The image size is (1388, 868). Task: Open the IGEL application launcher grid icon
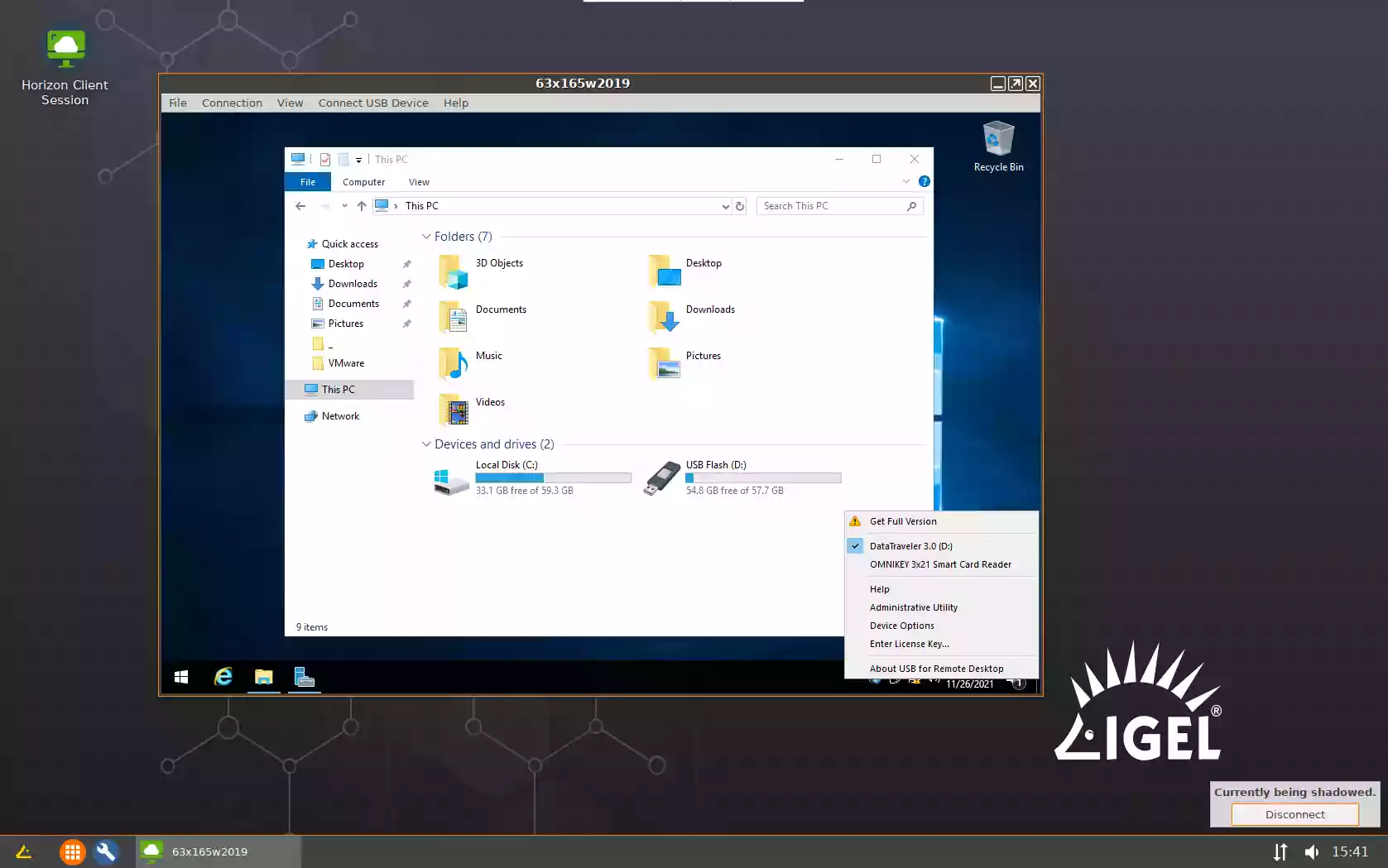(73, 851)
